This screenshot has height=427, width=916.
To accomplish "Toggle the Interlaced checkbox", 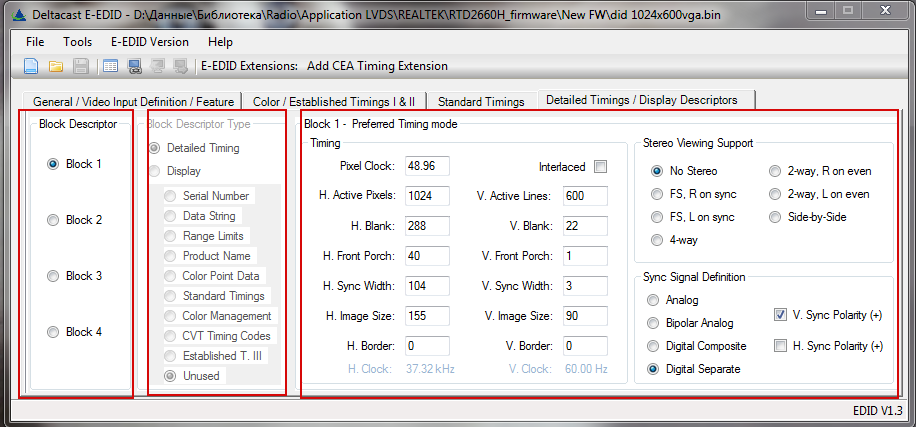I will click(x=600, y=166).
